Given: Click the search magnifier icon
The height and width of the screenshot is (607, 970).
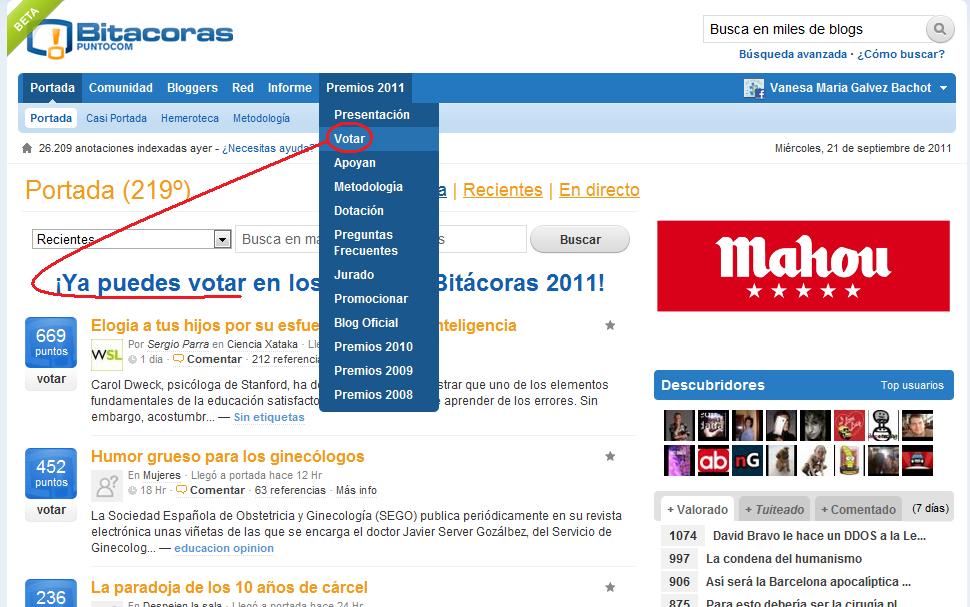Looking at the screenshot, I should [x=940, y=29].
